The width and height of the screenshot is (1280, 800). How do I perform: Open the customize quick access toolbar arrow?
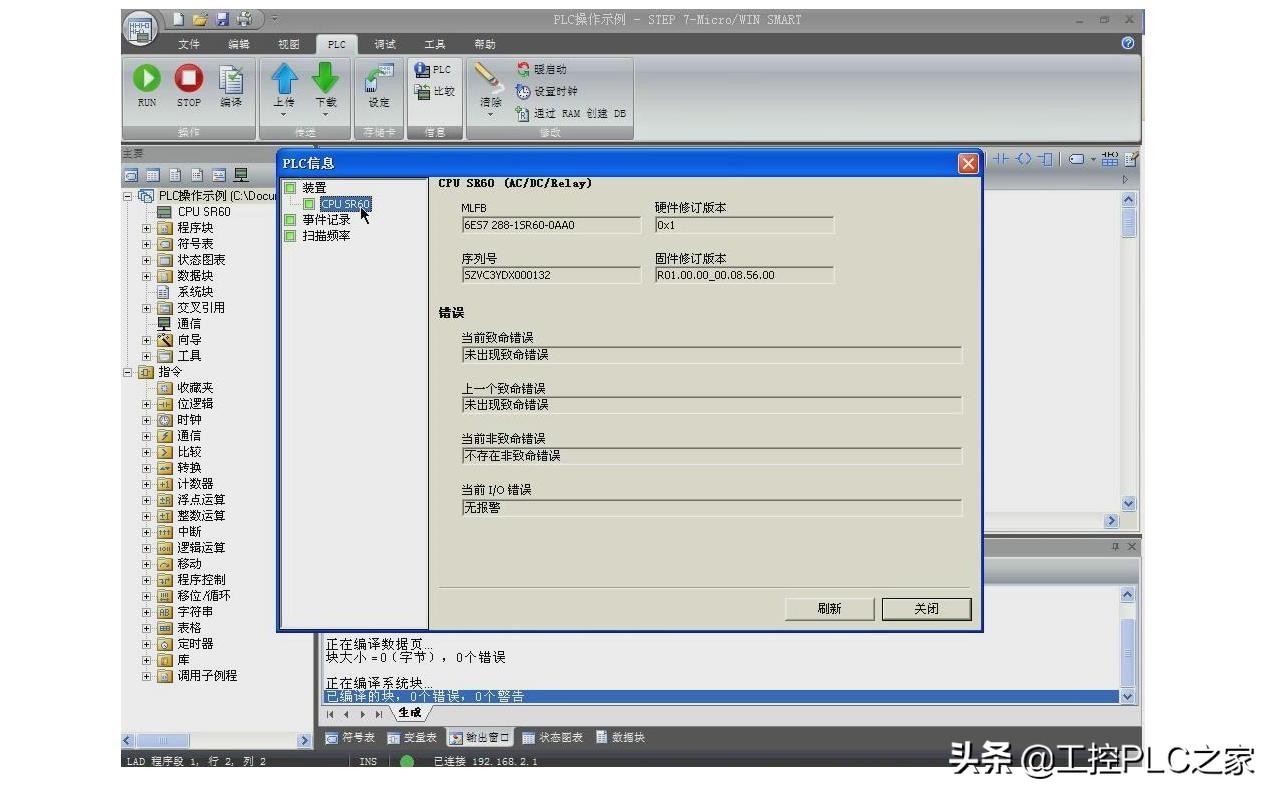(x=275, y=19)
